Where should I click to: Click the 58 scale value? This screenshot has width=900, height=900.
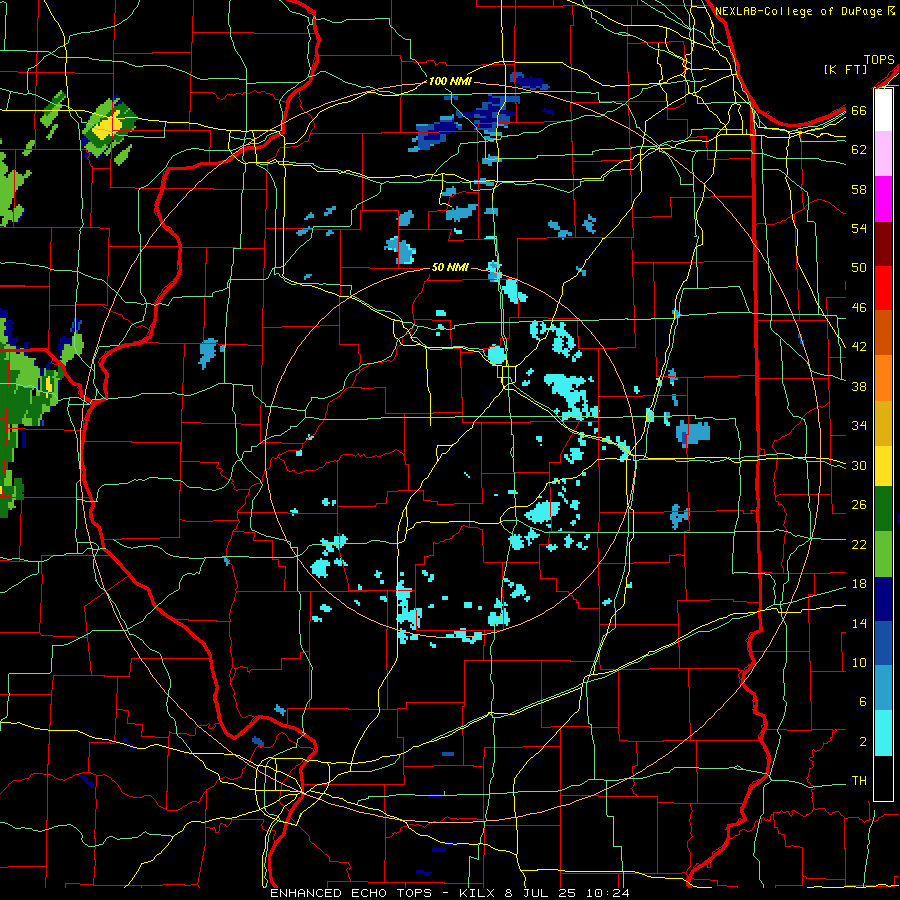[859, 189]
